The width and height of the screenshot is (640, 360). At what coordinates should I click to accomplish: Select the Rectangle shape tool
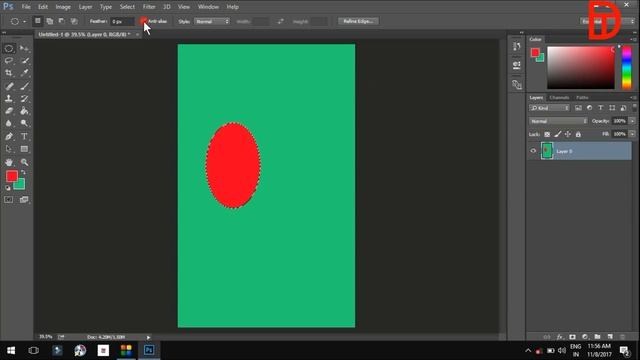24,149
